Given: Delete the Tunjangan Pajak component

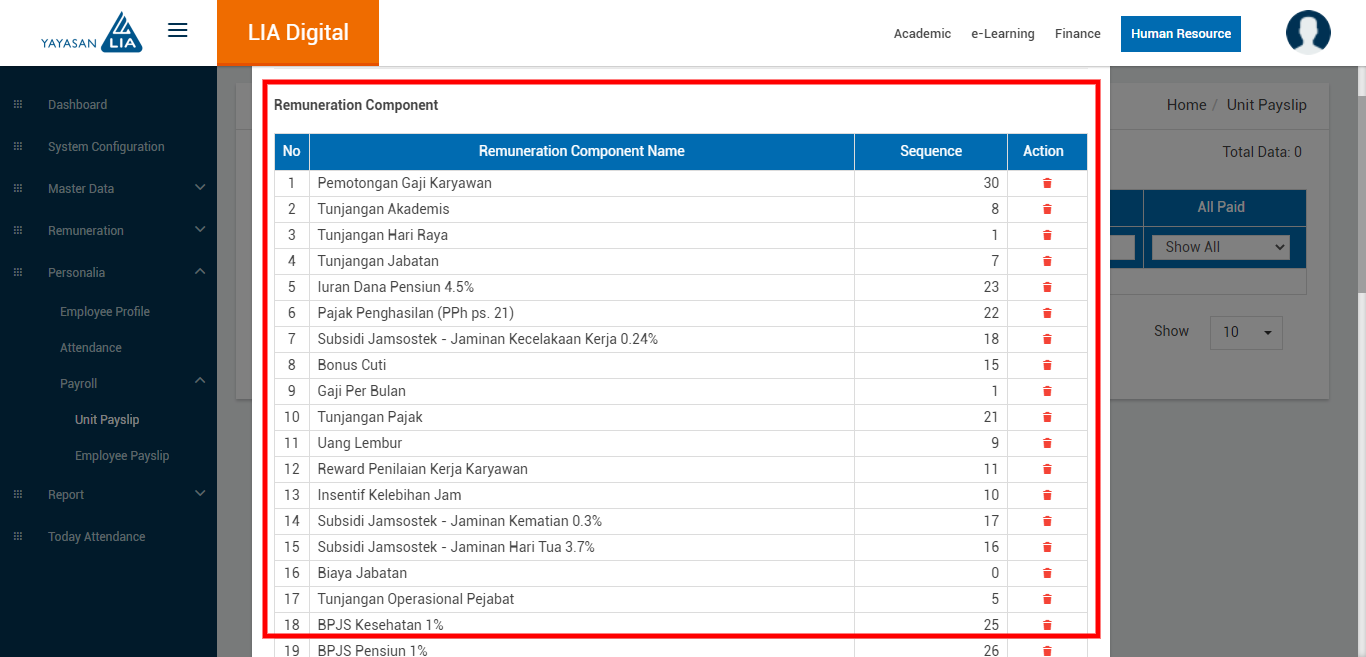Looking at the screenshot, I should click(1047, 417).
